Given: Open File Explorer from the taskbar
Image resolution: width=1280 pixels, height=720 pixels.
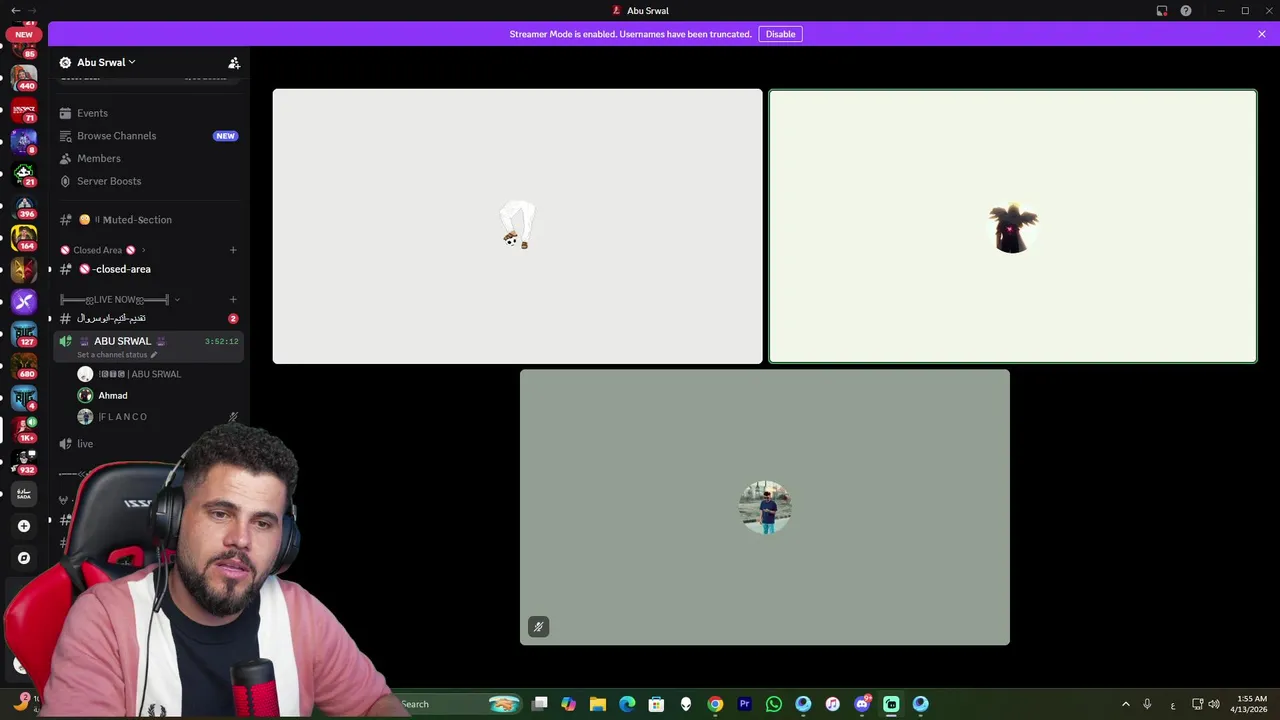Looking at the screenshot, I should pos(598,704).
